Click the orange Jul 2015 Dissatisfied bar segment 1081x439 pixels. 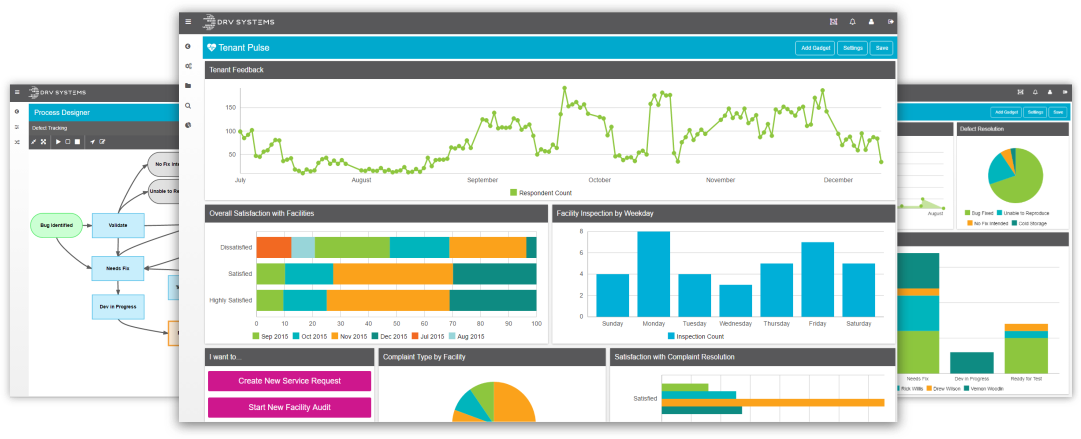[x=274, y=247]
